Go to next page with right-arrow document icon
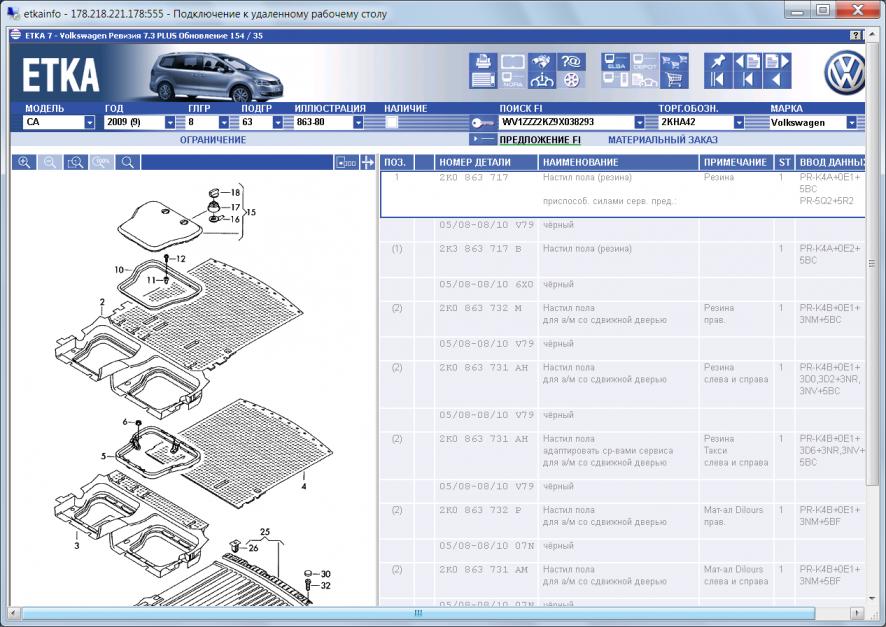886x627 pixels. click(x=776, y=62)
